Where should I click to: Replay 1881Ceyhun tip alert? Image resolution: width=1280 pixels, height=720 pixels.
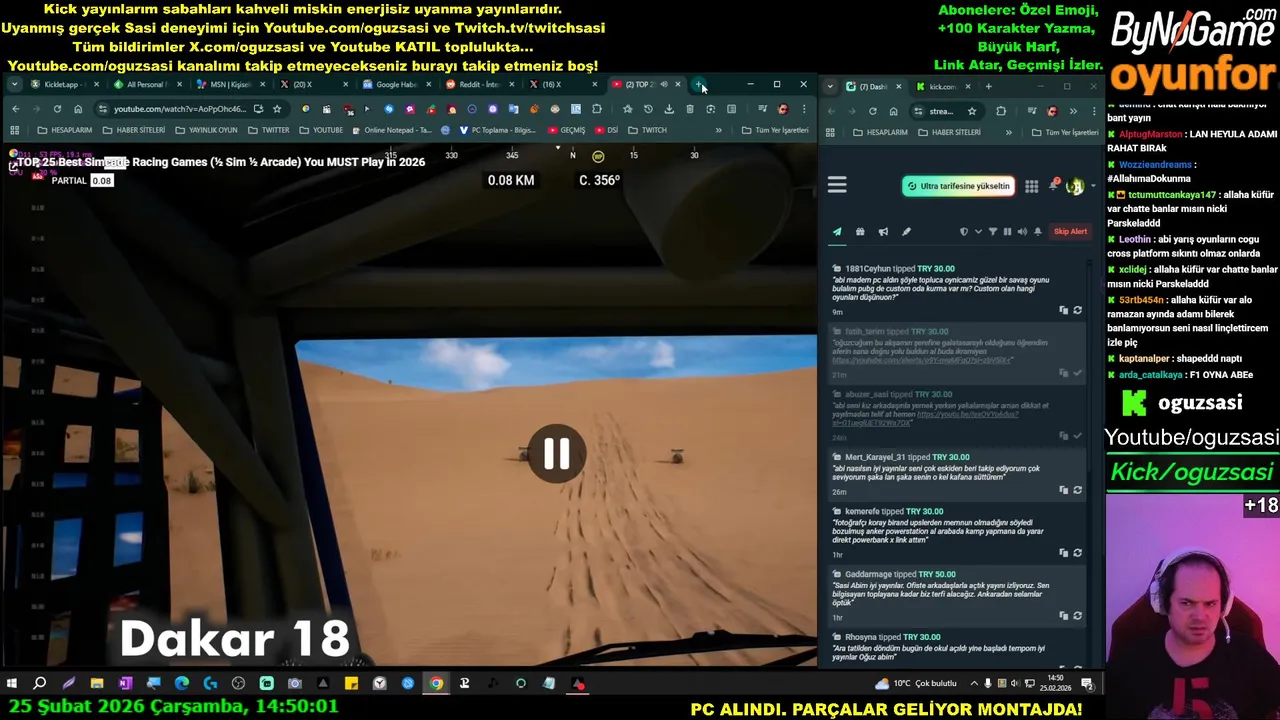coord(1077,310)
